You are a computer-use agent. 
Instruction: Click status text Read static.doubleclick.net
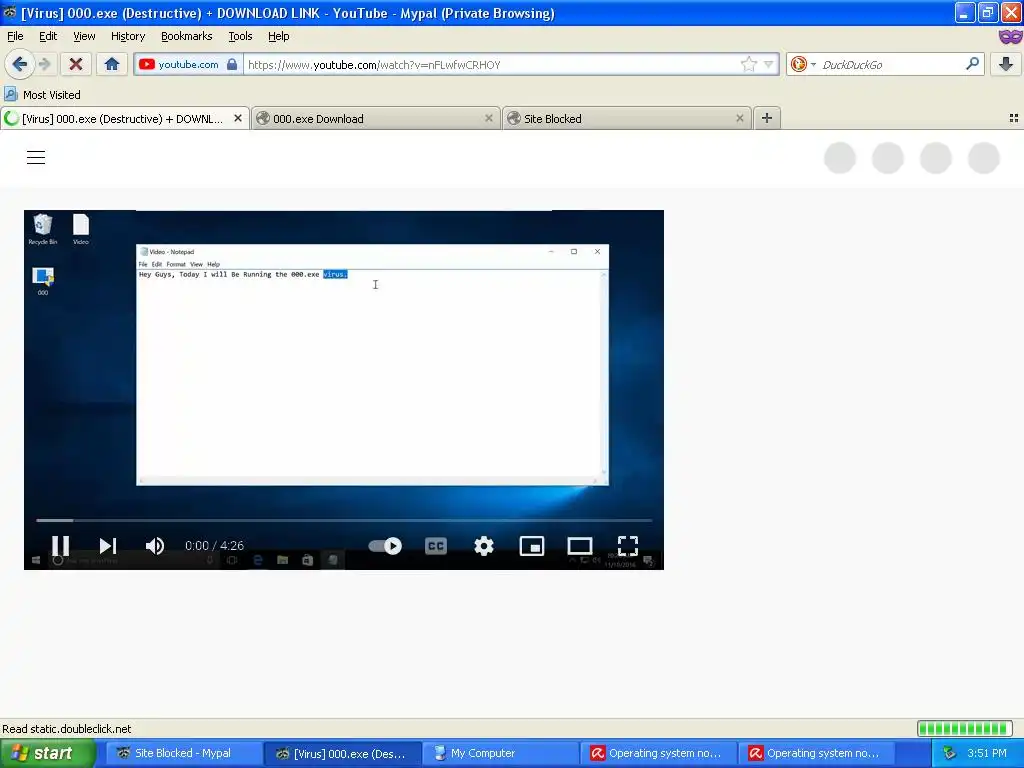67,729
